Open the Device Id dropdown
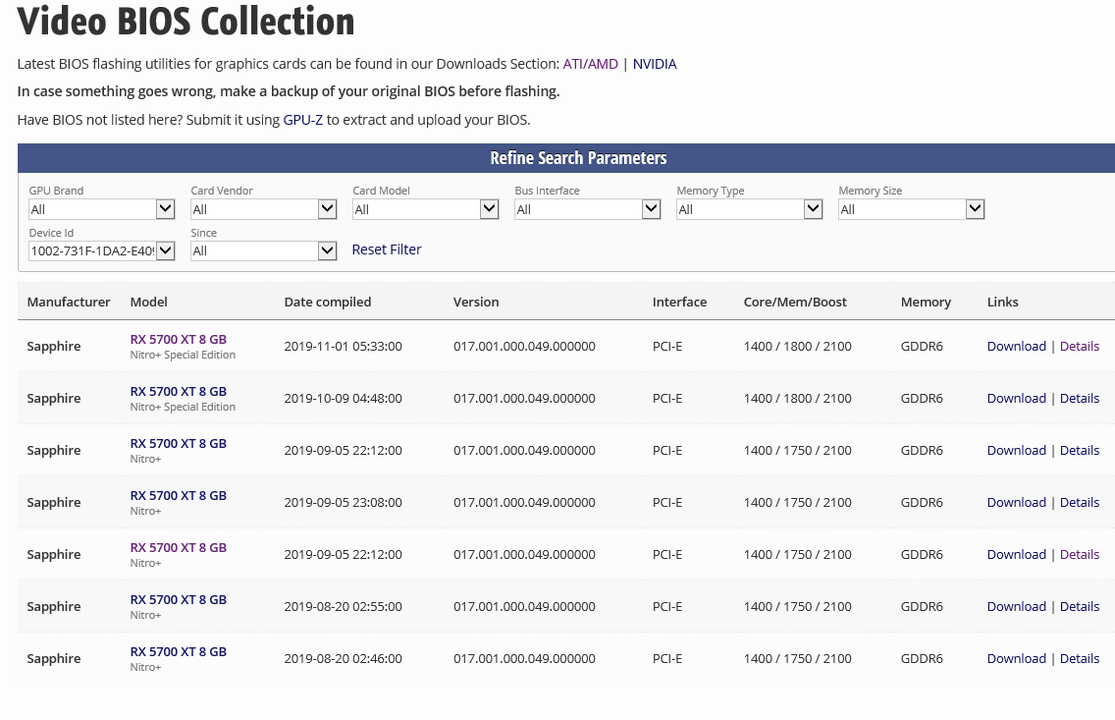The image size is (1115, 720). (102, 251)
